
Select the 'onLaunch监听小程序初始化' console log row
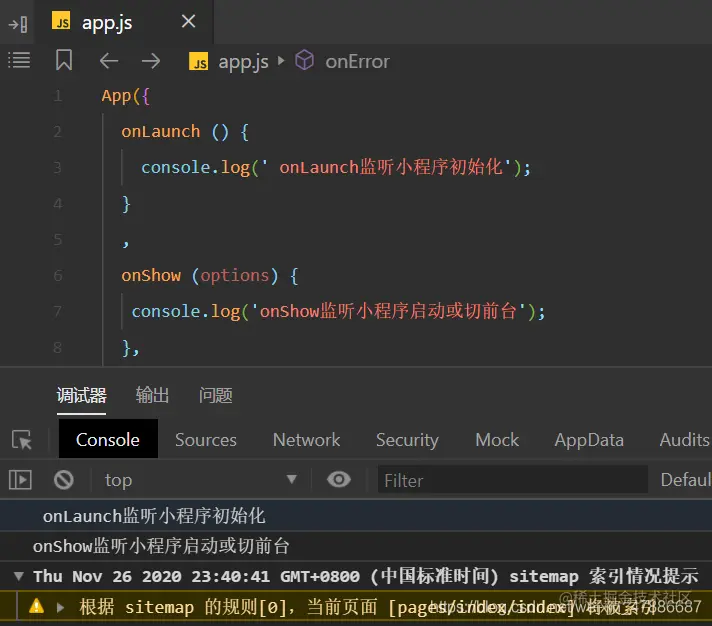point(356,516)
